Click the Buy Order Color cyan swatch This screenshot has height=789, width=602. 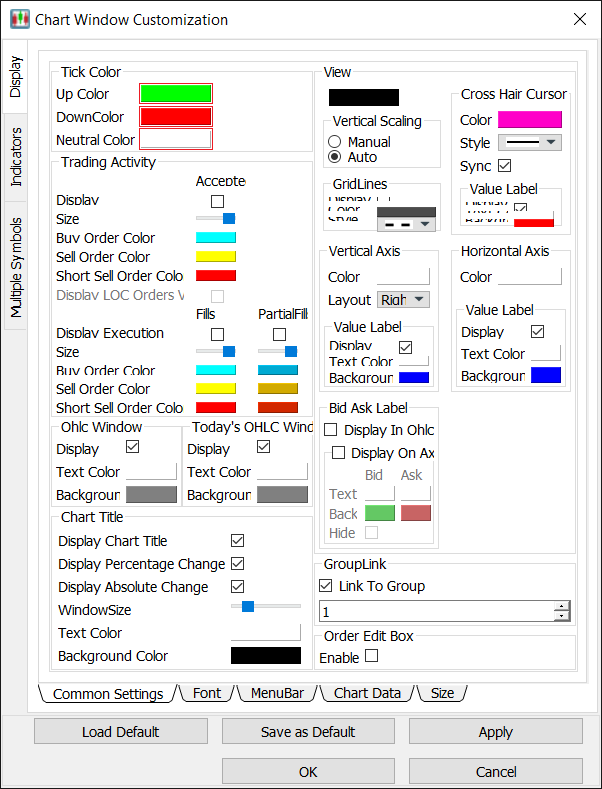point(215,238)
